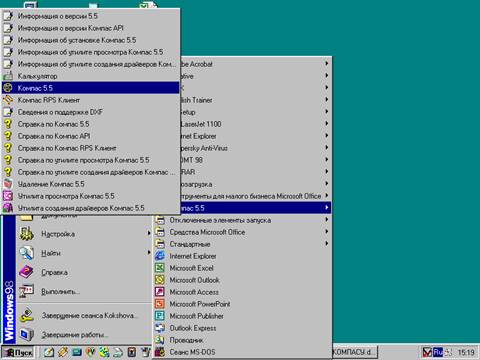Switch keyboard layout via Ru tray indicator
The image size is (480, 360).
[438, 352]
